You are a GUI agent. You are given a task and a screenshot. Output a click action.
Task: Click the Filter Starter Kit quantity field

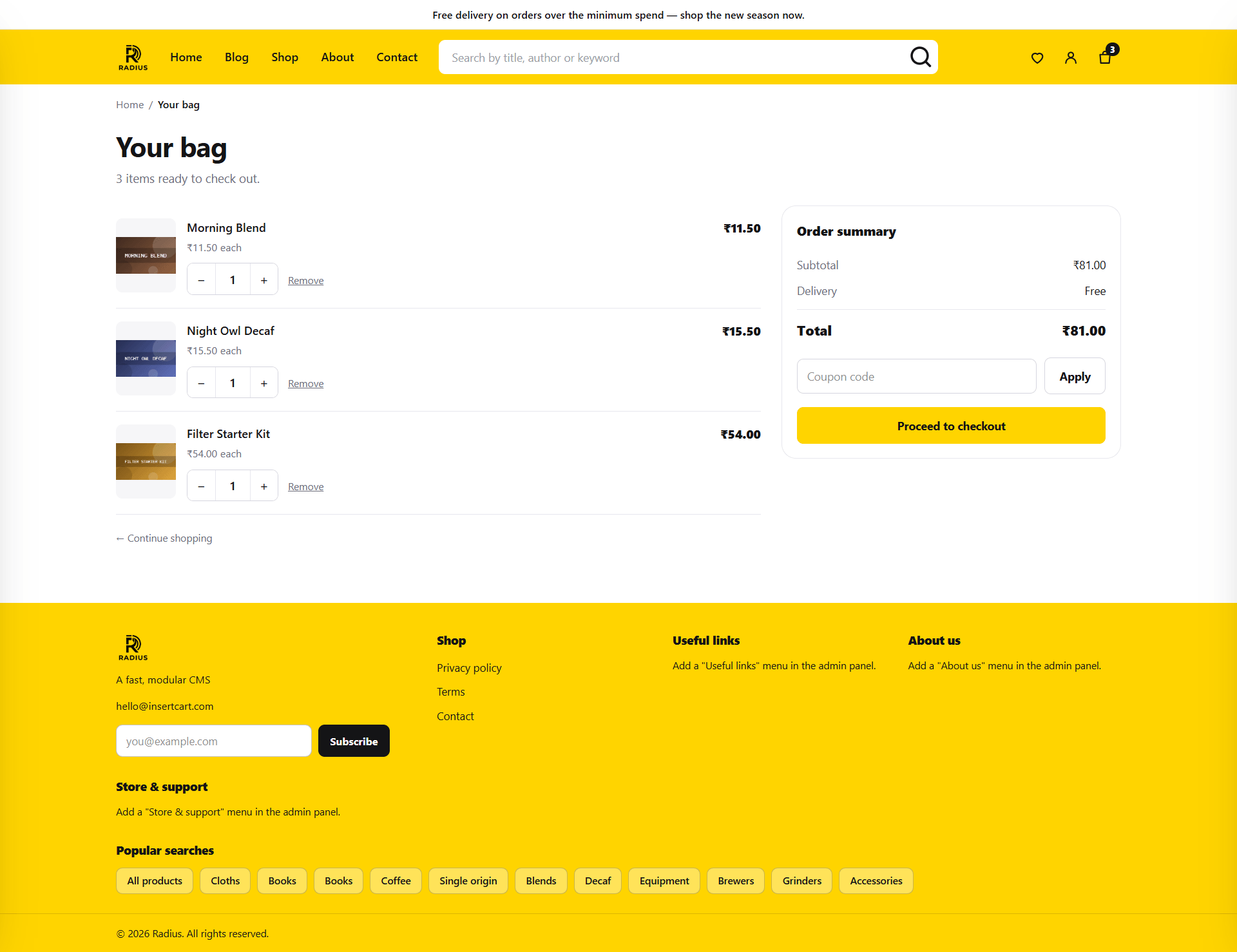click(233, 486)
